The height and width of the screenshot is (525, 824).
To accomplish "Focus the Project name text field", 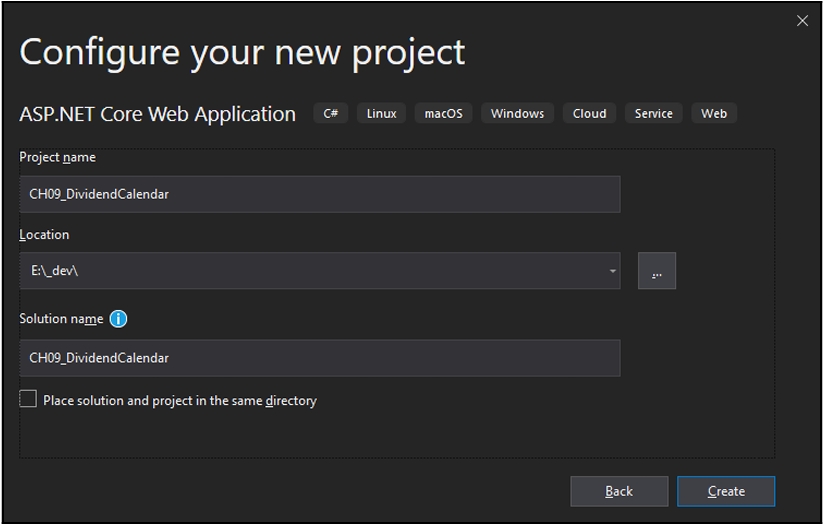I will (319, 194).
